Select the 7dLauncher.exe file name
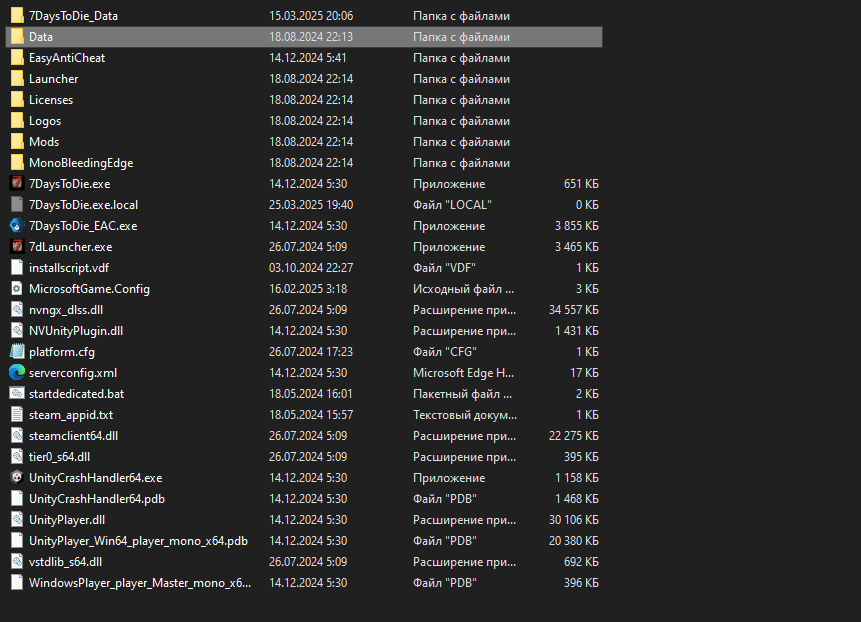The height and width of the screenshot is (622, 861). tap(70, 247)
